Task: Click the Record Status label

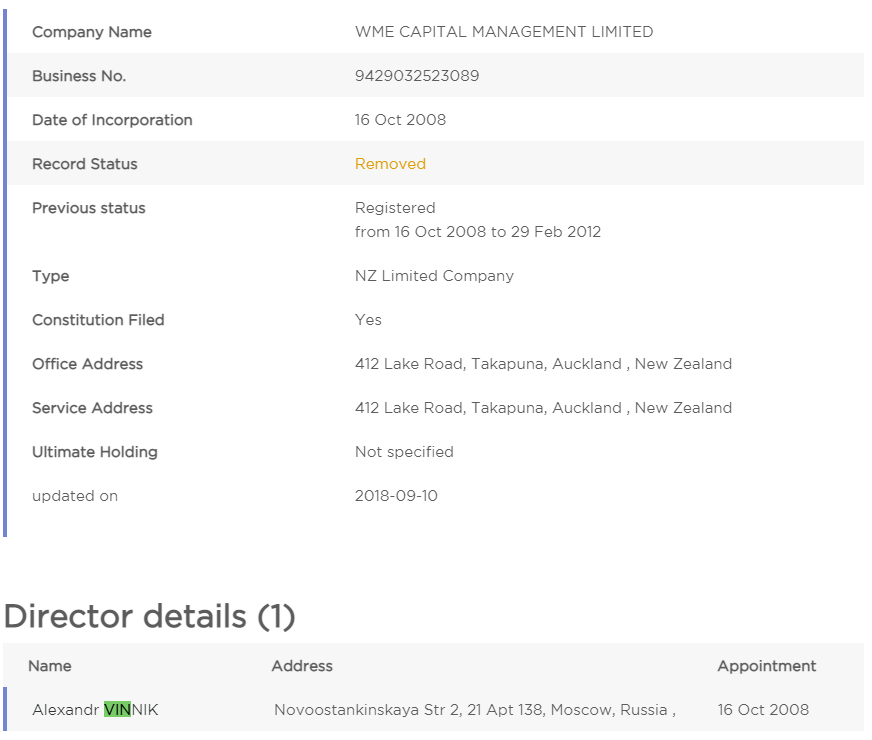Action: coord(85,164)
